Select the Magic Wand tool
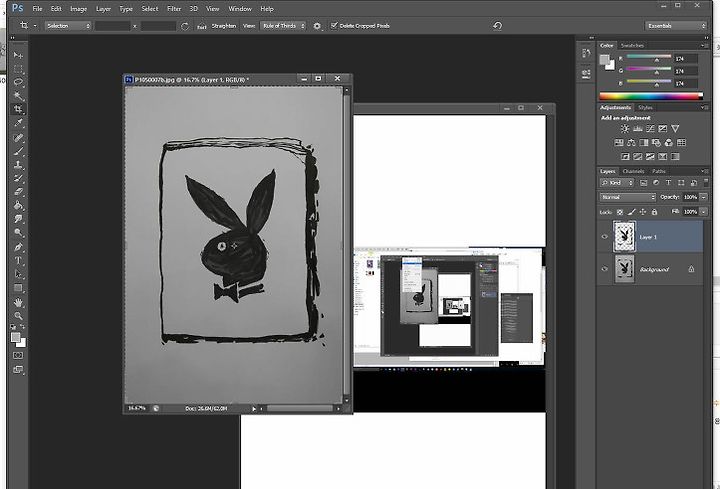Viewport: 720px width, 489px height. [18, 96]
